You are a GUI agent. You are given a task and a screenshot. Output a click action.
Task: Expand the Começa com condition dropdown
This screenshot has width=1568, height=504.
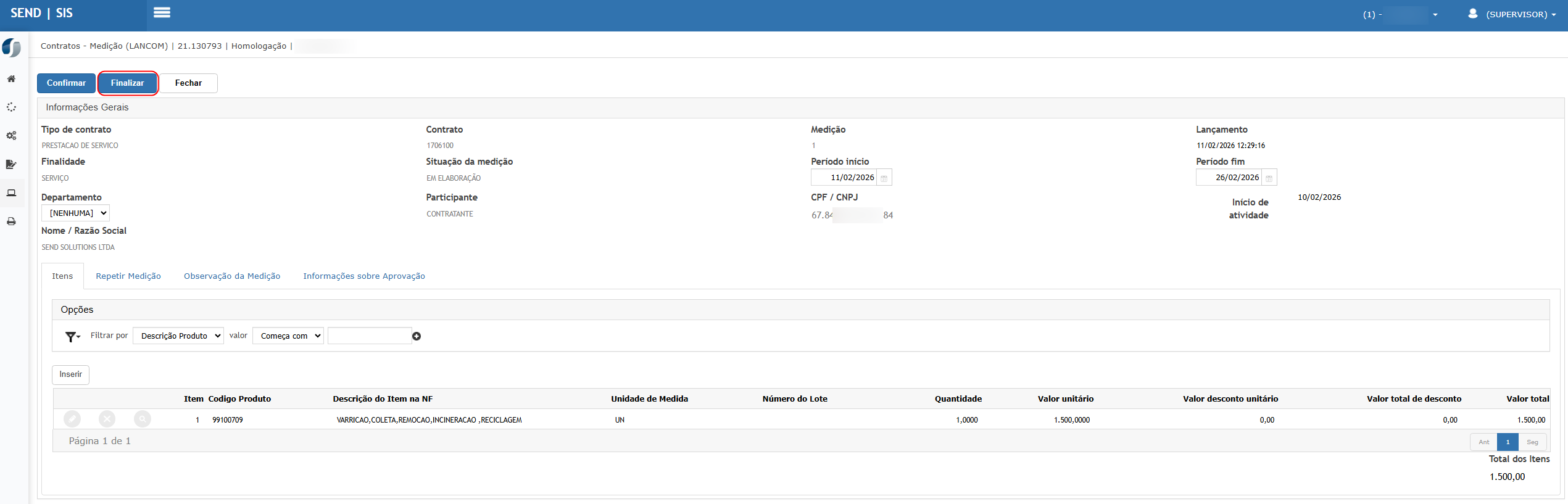288,336
